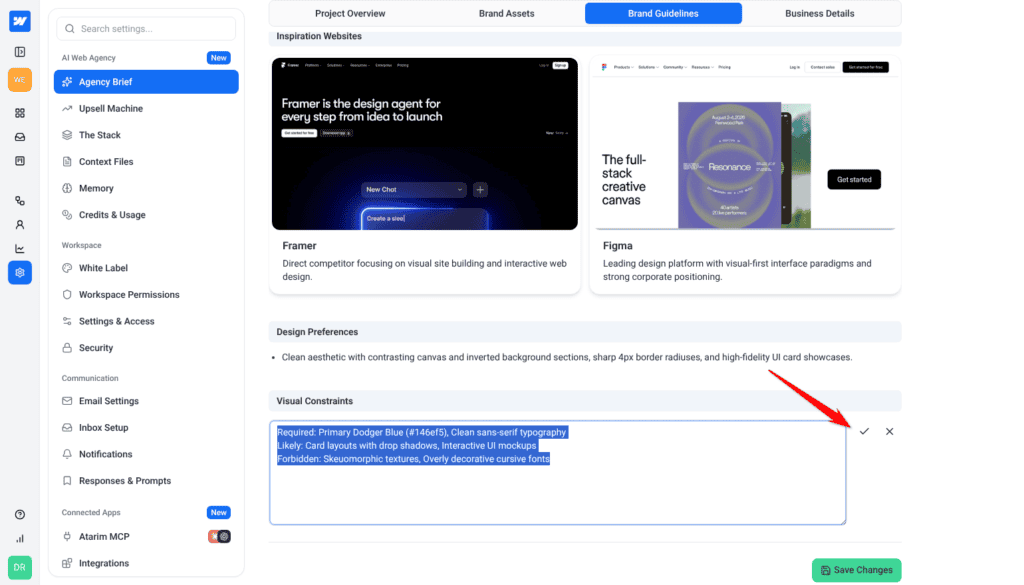Screen dimensions: 1024x585
Task: Click the Memory brain icon
Action: (x=67, y=188)
